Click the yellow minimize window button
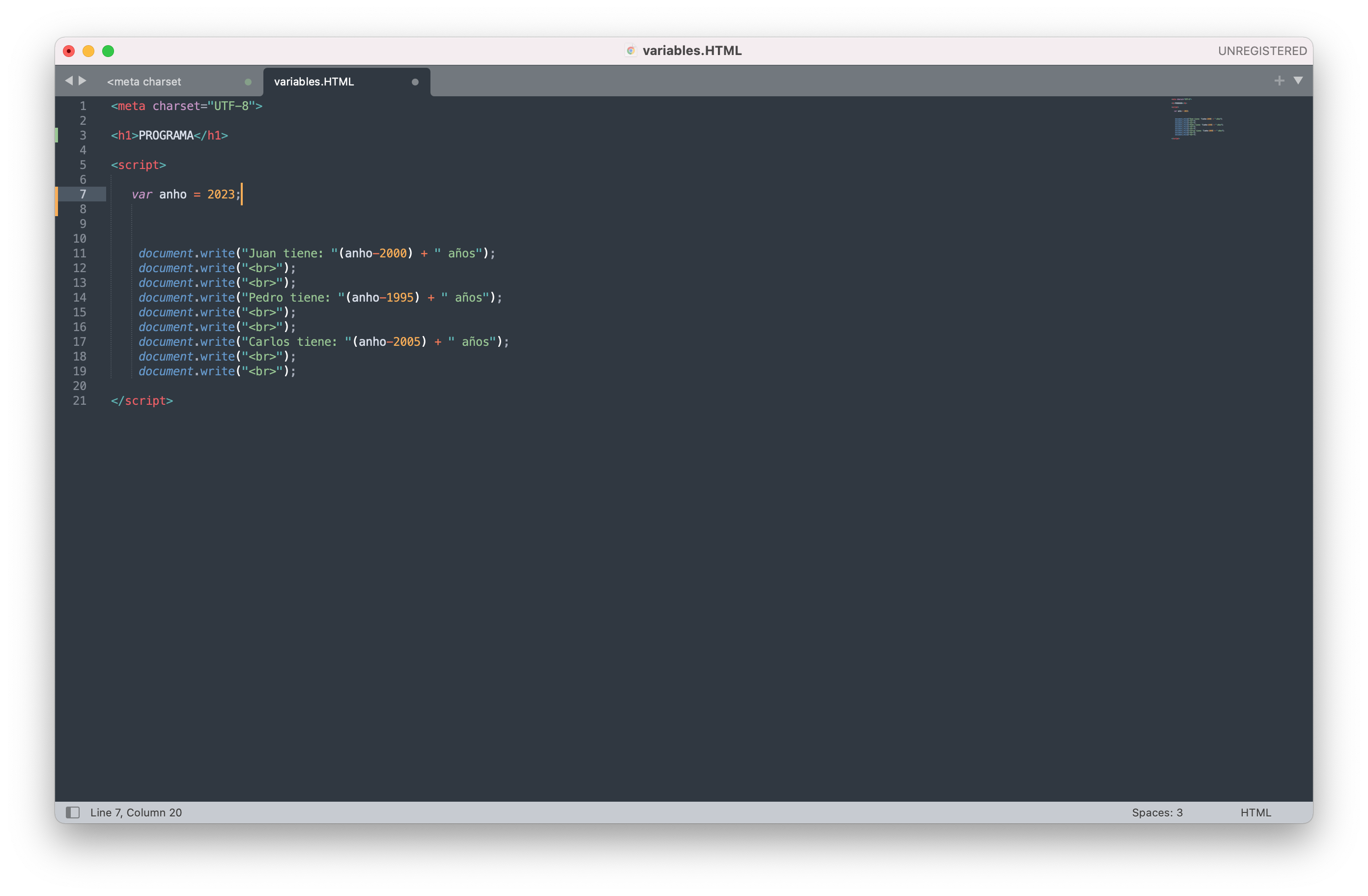This screenshot has height=896, width=1368. coord(88,51)
